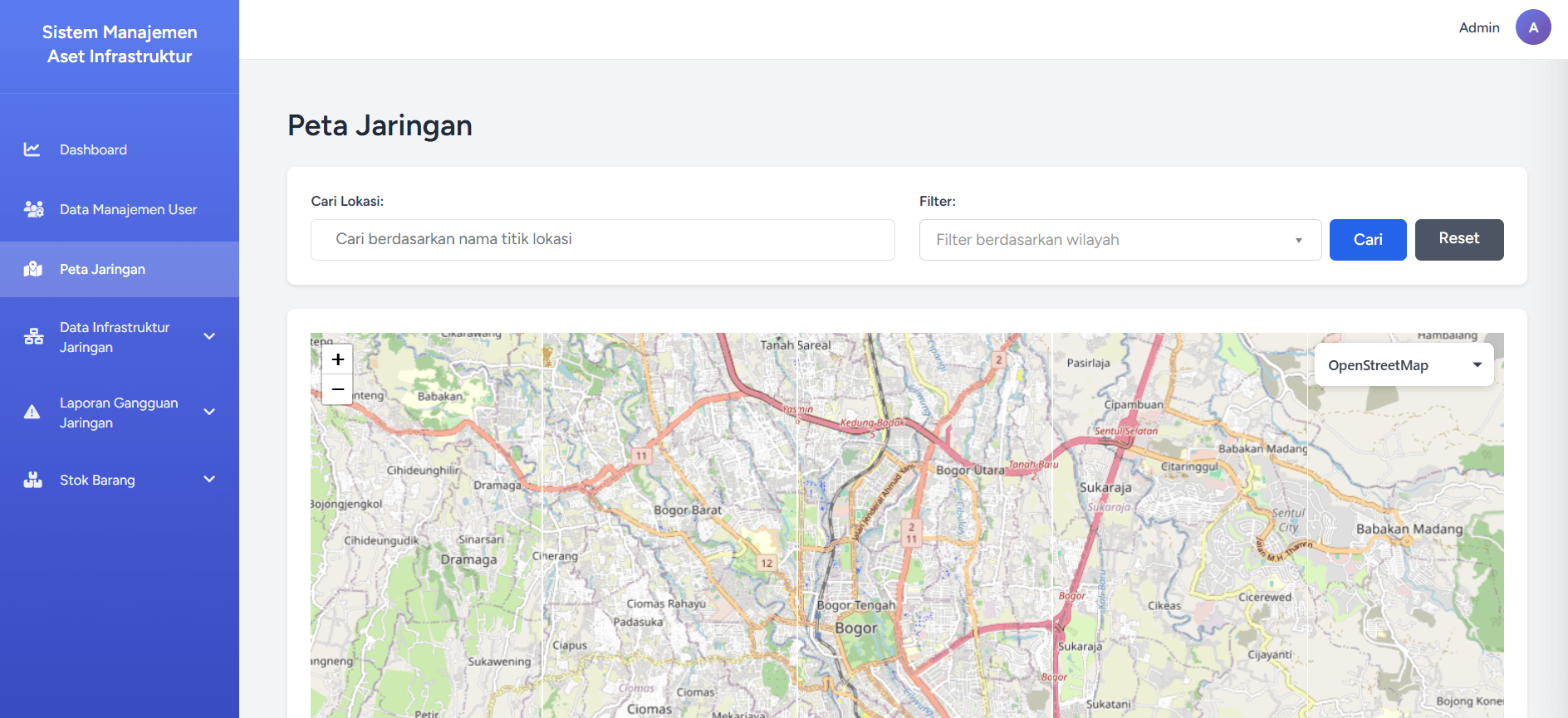Click the Bogor city label on map
Viewport: 1568px width, 718px height.
coord(855,628)
